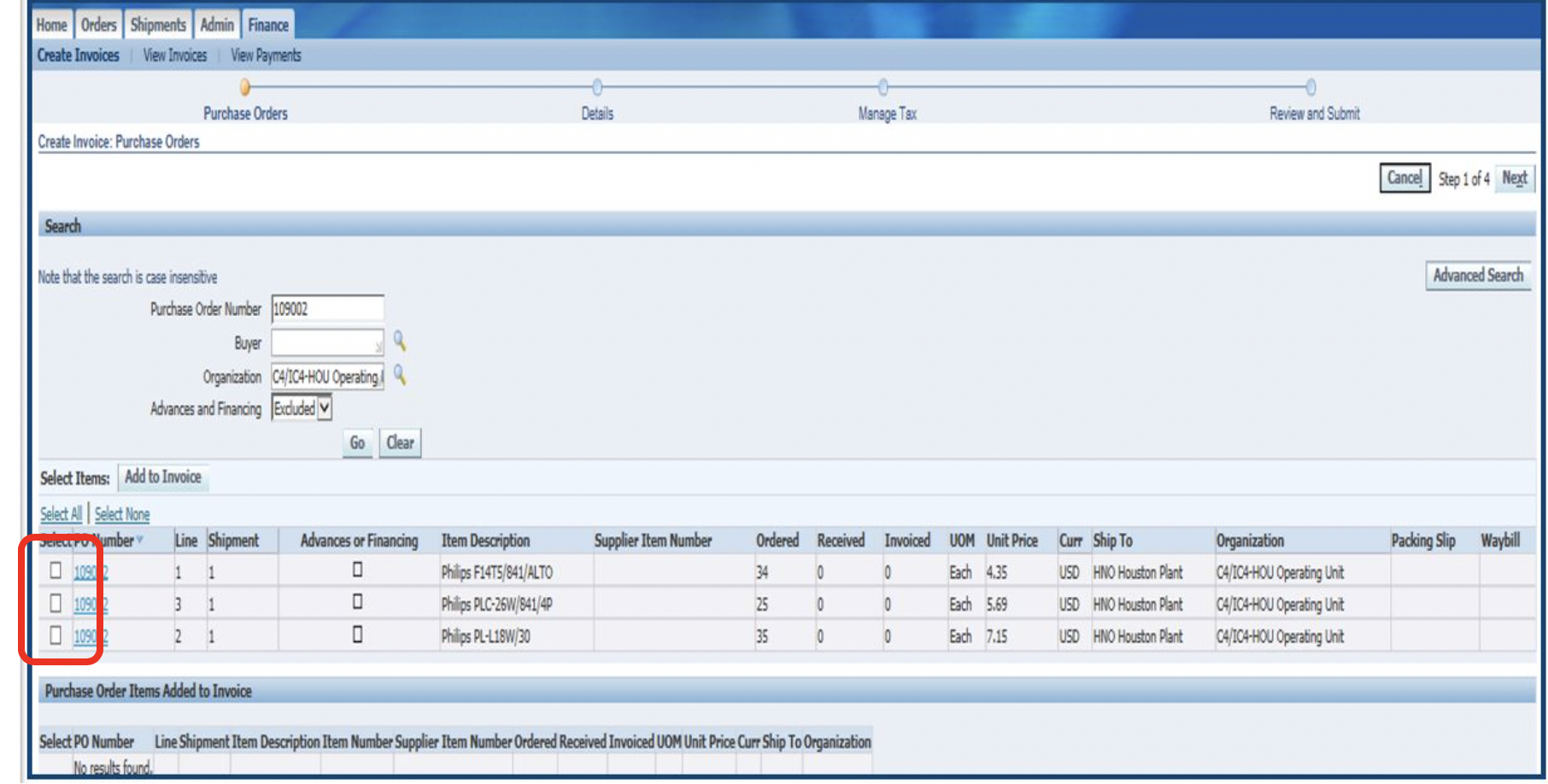Check the select box for Philips PL-L18W/30 row
This screenshot has width=1548, height=784.
pos(56,635)
